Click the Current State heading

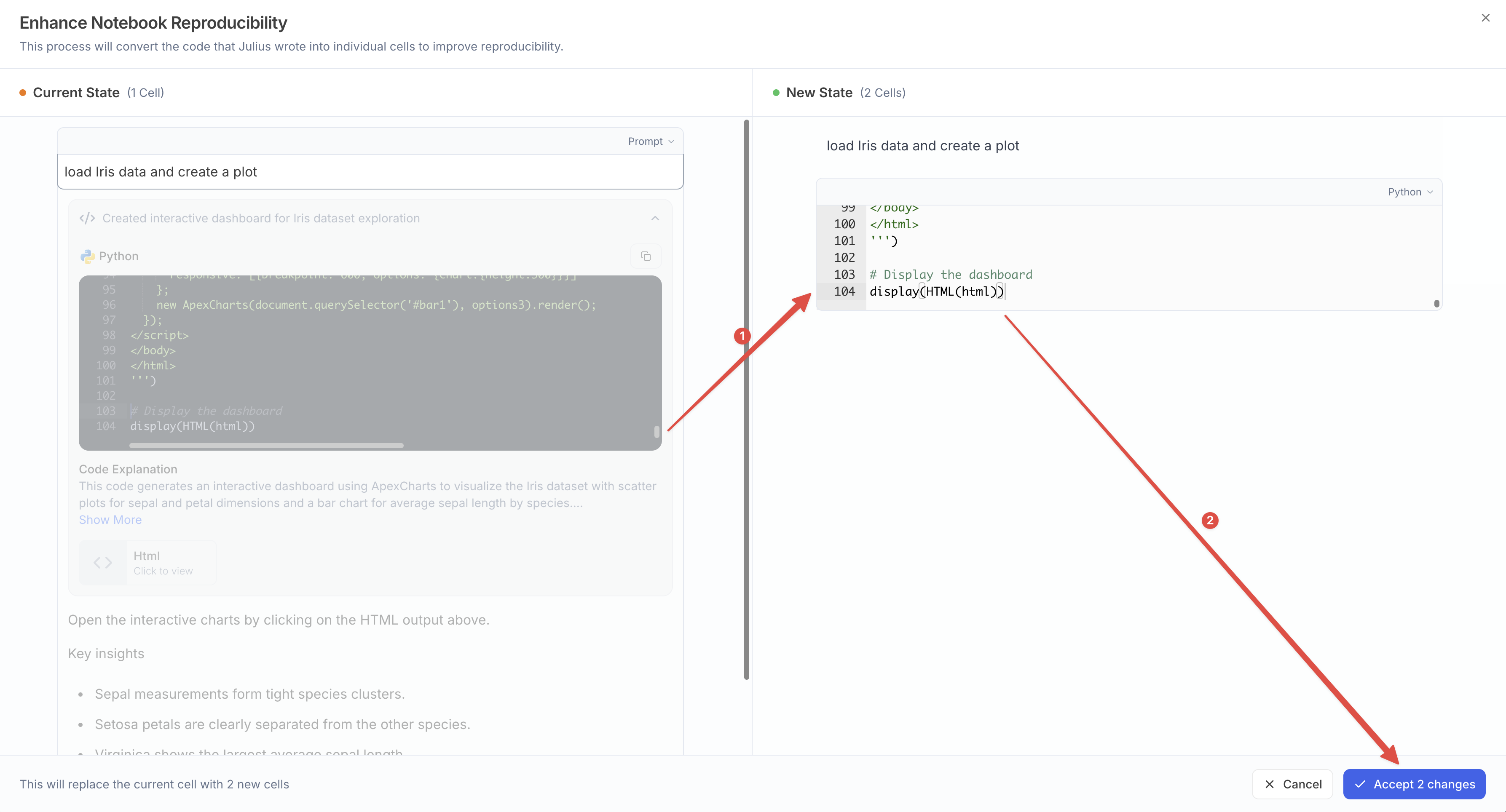pos(76,93)
